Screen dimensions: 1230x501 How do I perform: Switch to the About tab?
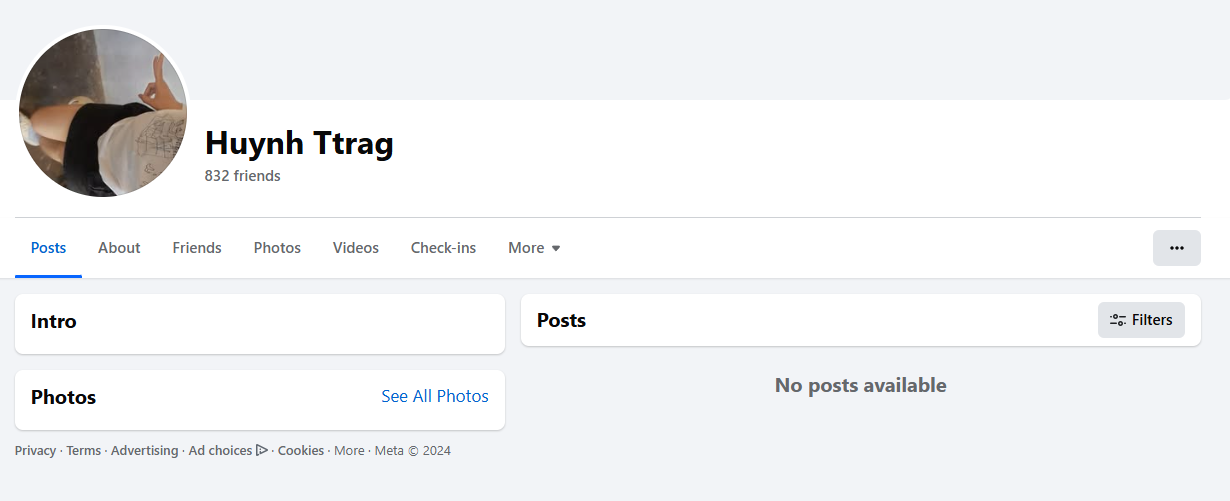coord(119,248)
